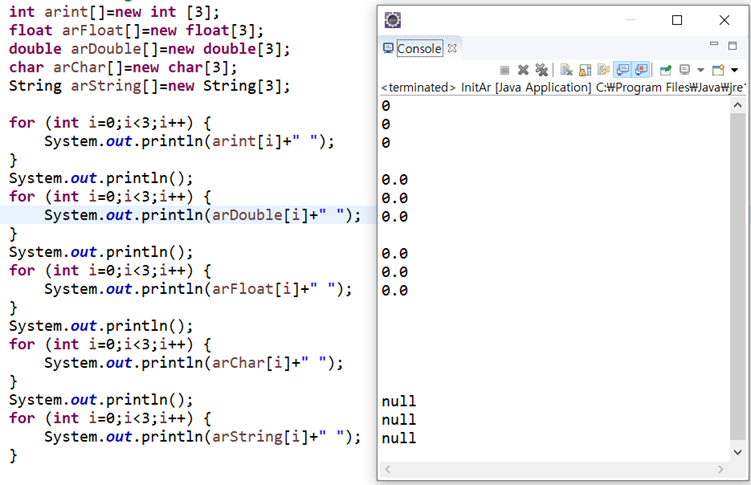Open the Display Selected Console dropdown arrow
Image resolution: width=751 pixels, height=485 pixels.
tap(700, 70)
